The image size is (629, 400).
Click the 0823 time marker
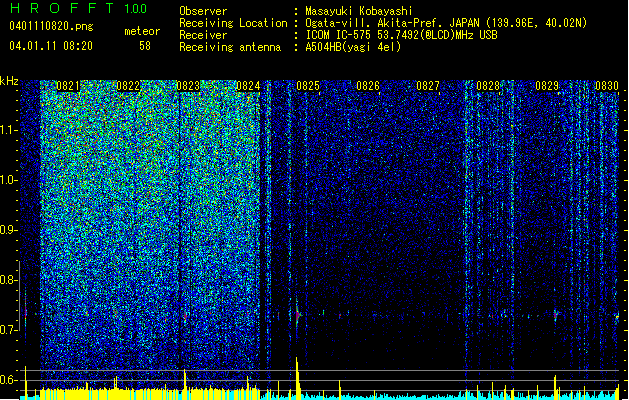(188, 86)
